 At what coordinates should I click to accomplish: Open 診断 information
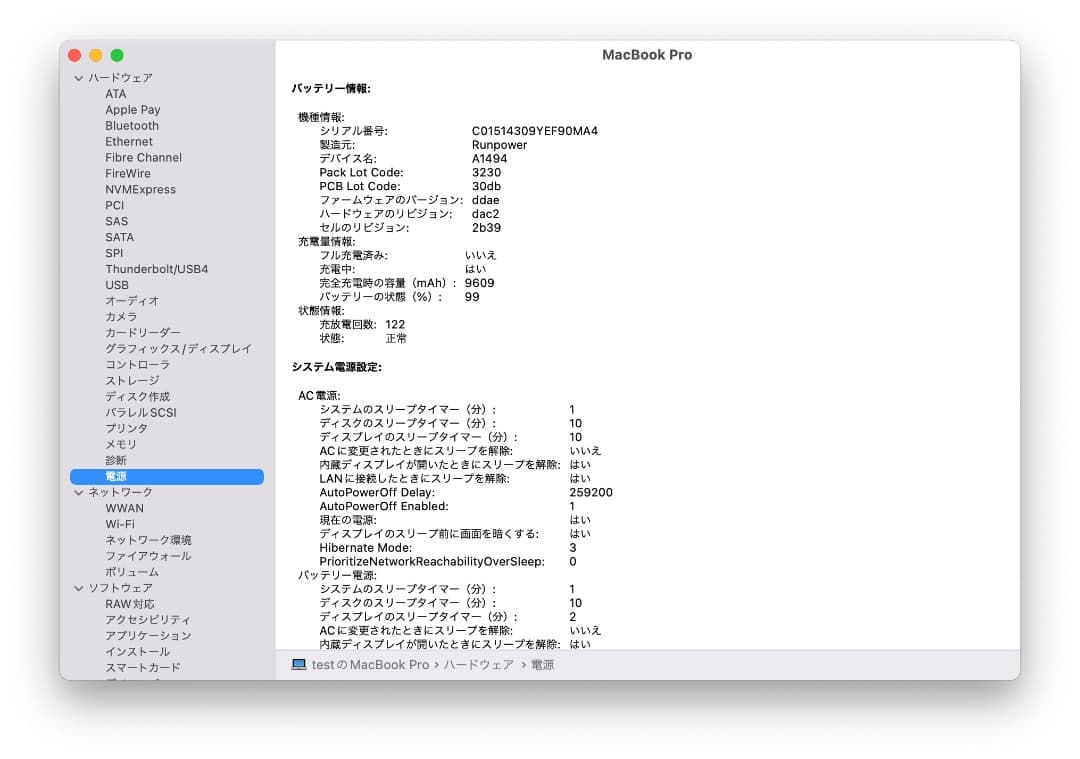[115, 460]
